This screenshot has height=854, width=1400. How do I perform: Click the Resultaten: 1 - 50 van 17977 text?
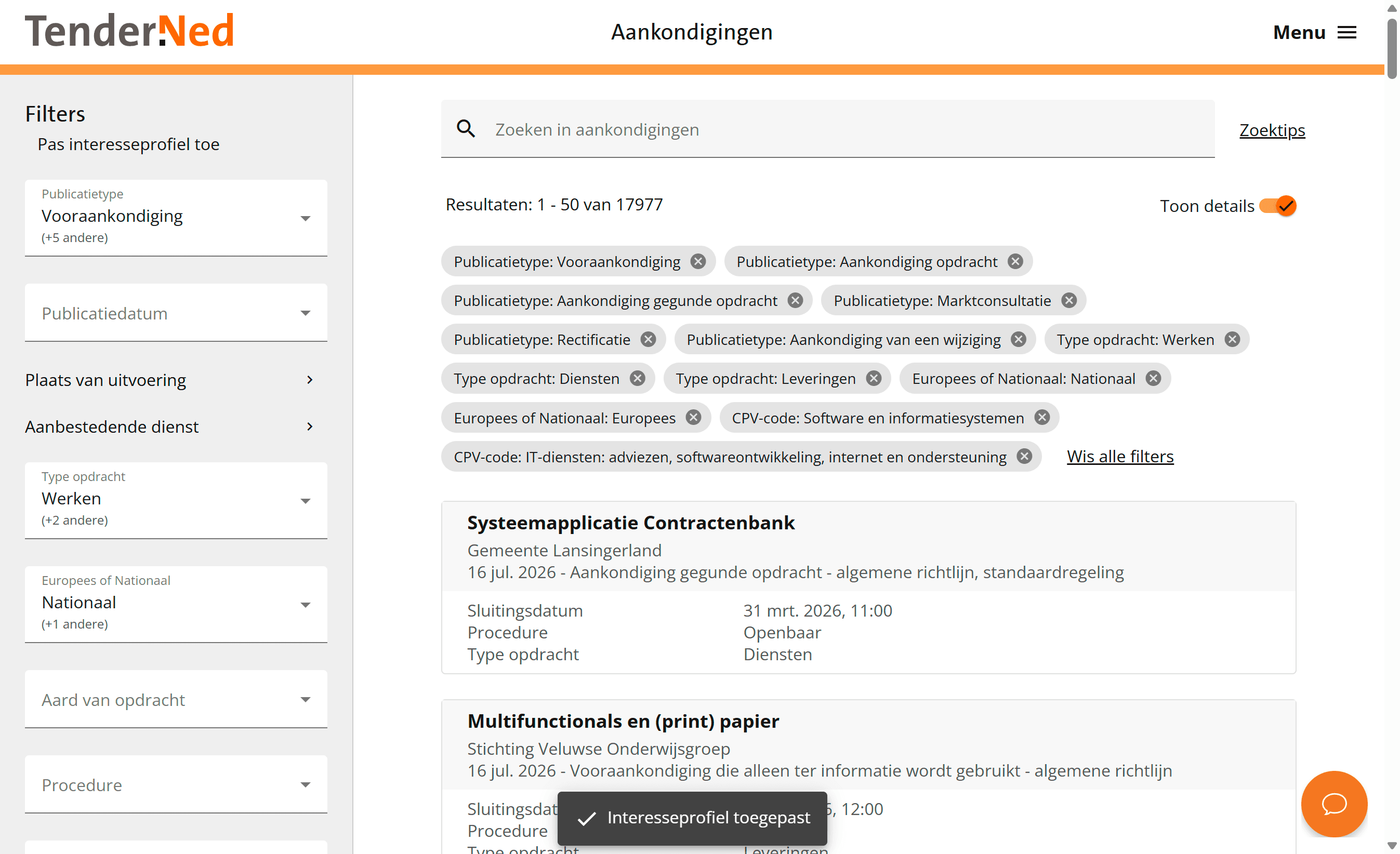[554, 205]
